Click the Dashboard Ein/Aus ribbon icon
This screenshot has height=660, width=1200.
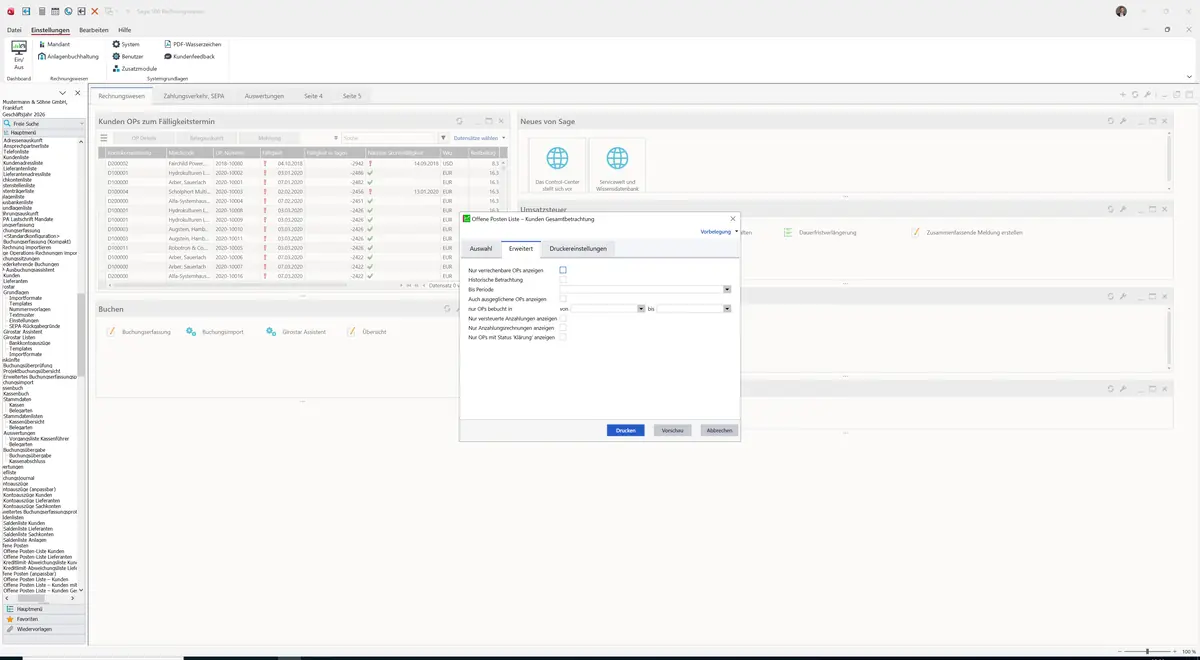coord(19,55)
